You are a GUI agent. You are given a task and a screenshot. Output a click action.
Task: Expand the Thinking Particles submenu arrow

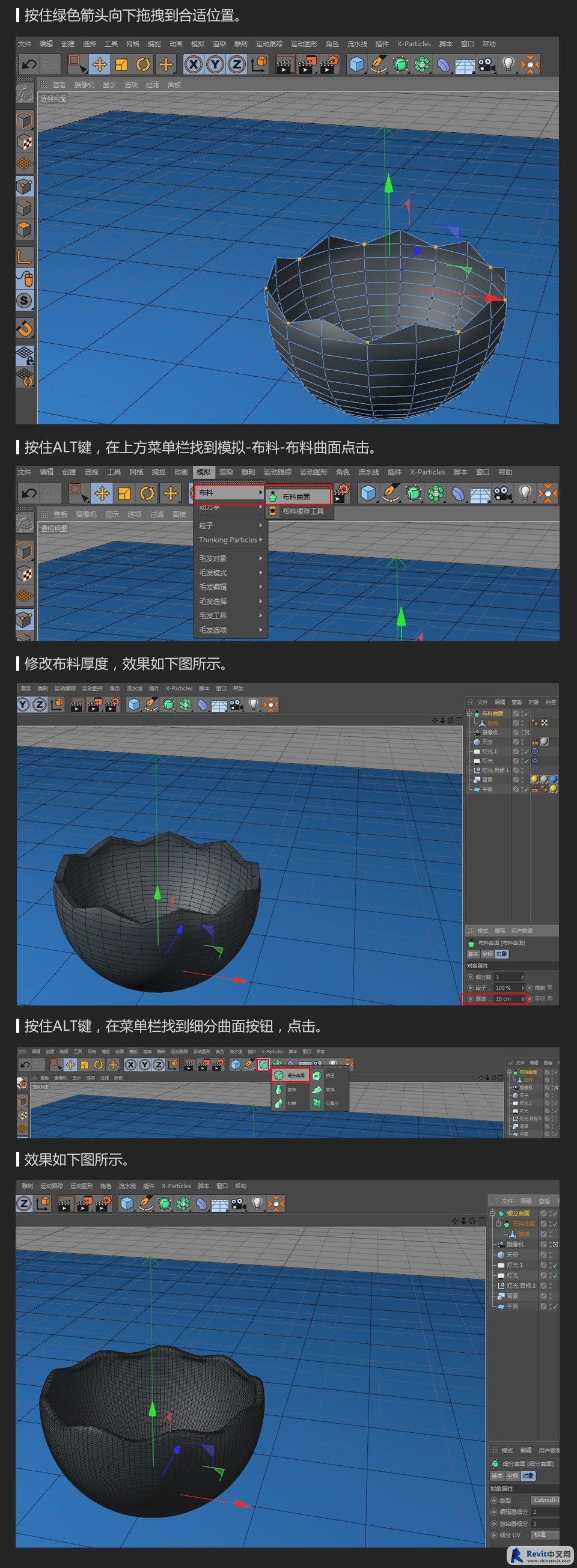click(260, 539)
